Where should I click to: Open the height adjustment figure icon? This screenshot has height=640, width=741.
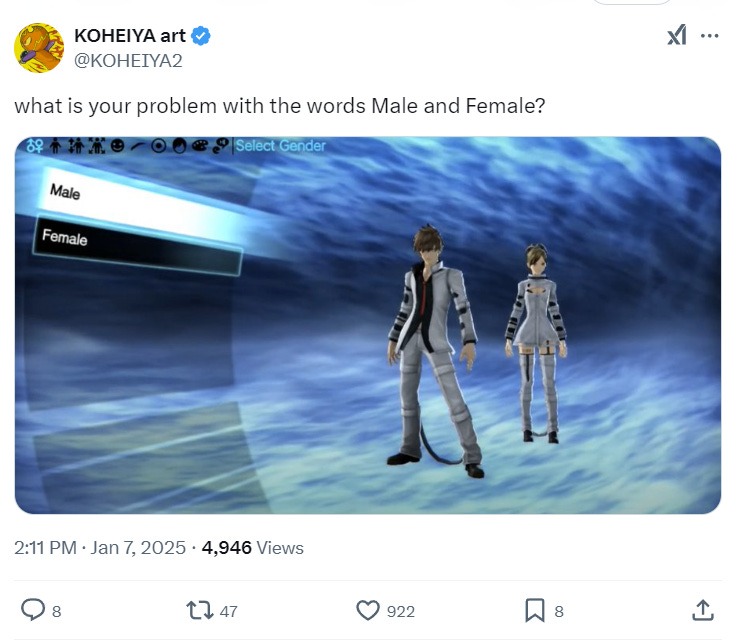(x=76, y=146)
